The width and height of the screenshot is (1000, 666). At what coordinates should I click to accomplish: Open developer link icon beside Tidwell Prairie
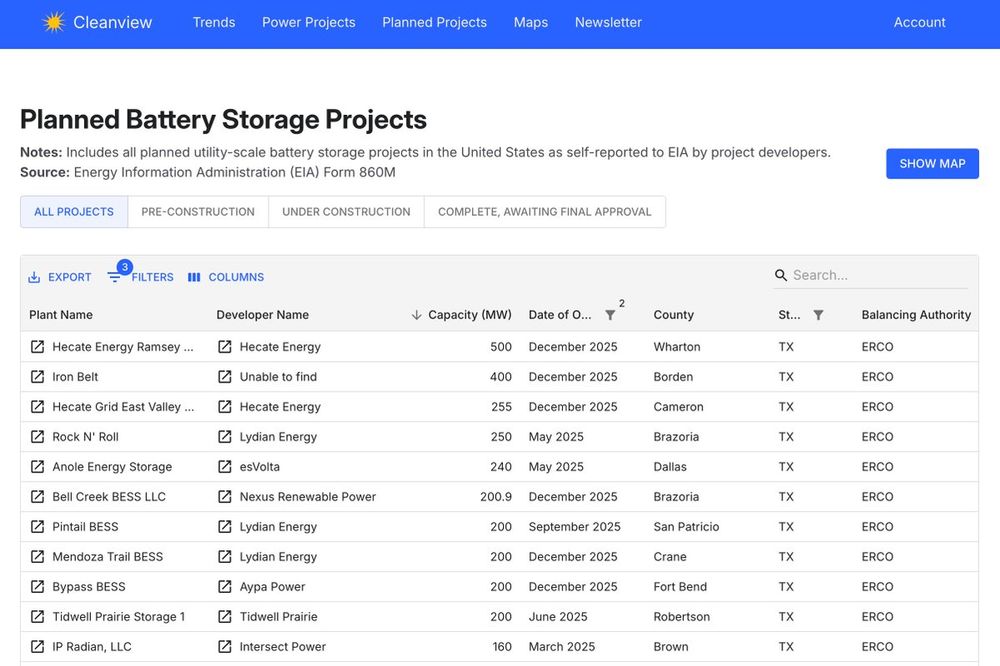coord(224,616)
